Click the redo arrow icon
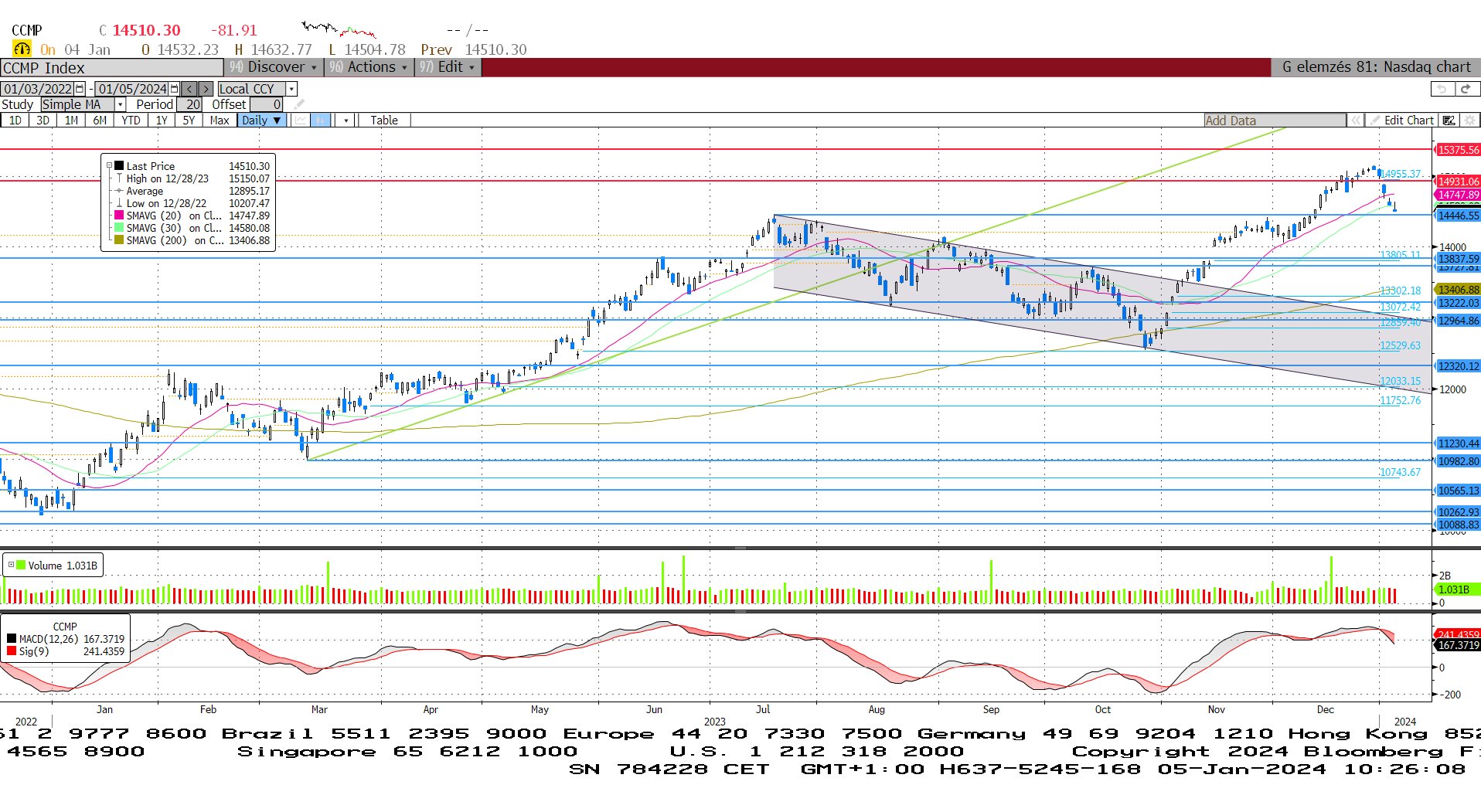The height and width of the screenshot is (812, 1481). (1466, 89)
